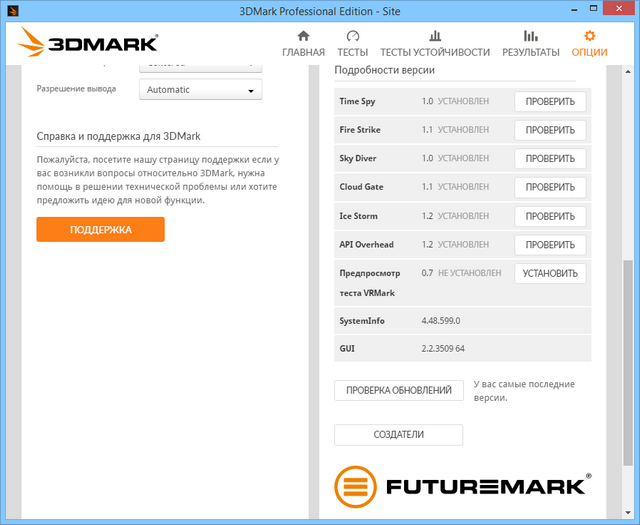Check the API Overhead version
This screenshot has width=640, height=525.
tap(550, 245)
